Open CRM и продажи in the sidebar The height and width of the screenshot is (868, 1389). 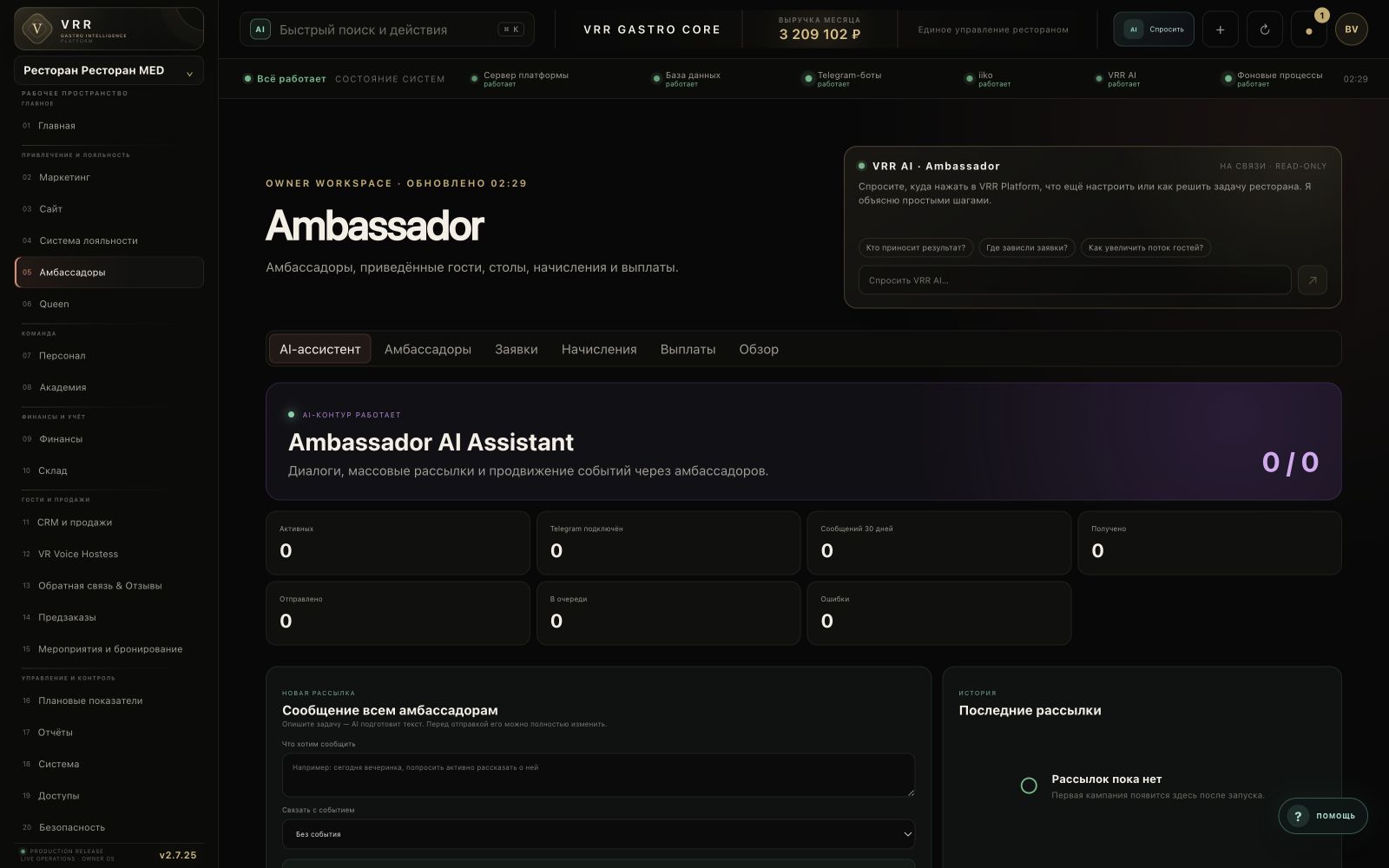coord(109,523)
